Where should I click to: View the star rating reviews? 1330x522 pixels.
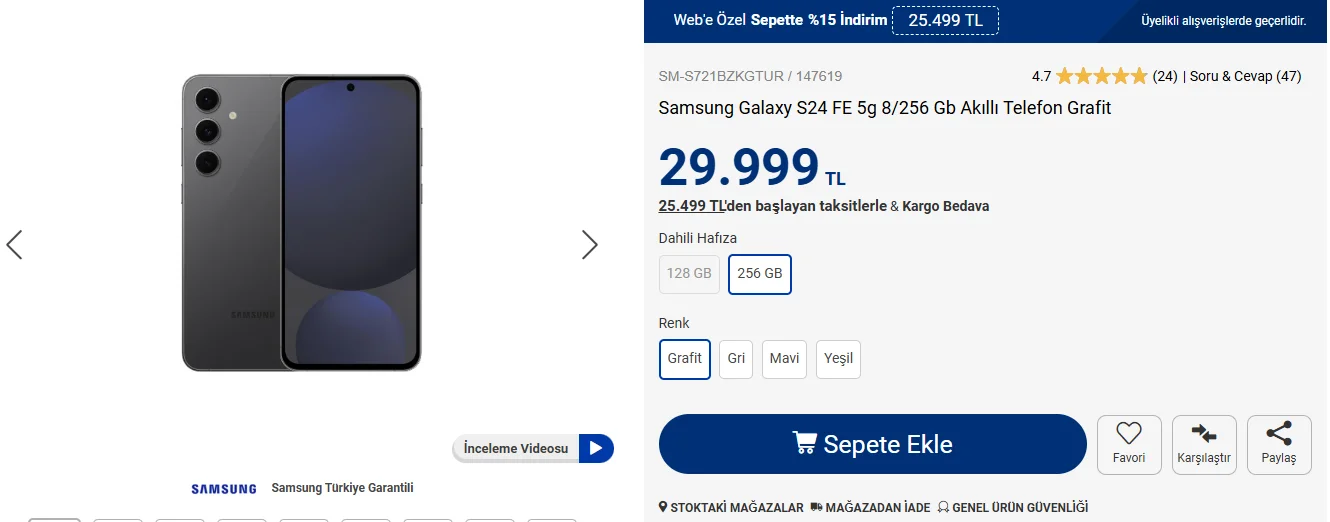point(1101,76)
